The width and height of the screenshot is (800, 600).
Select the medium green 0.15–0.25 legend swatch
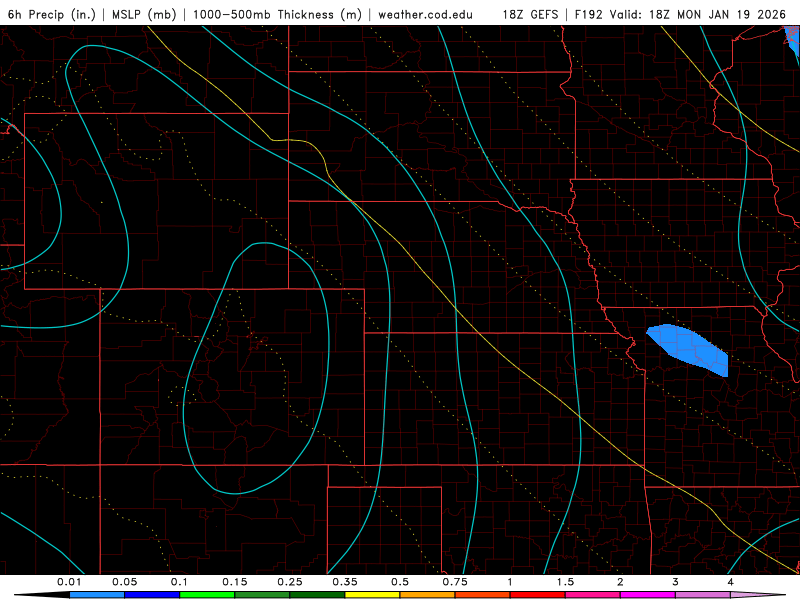262,595
